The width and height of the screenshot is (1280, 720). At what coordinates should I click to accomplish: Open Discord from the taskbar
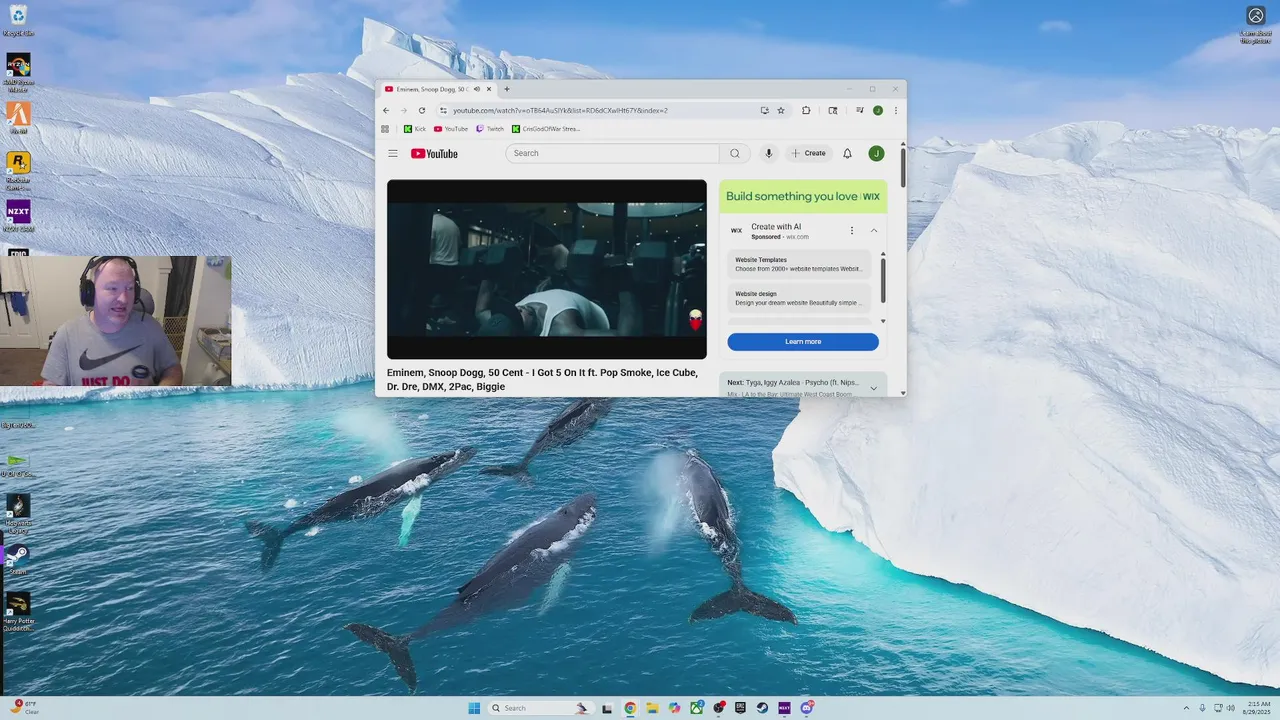[x=806, y=708]
